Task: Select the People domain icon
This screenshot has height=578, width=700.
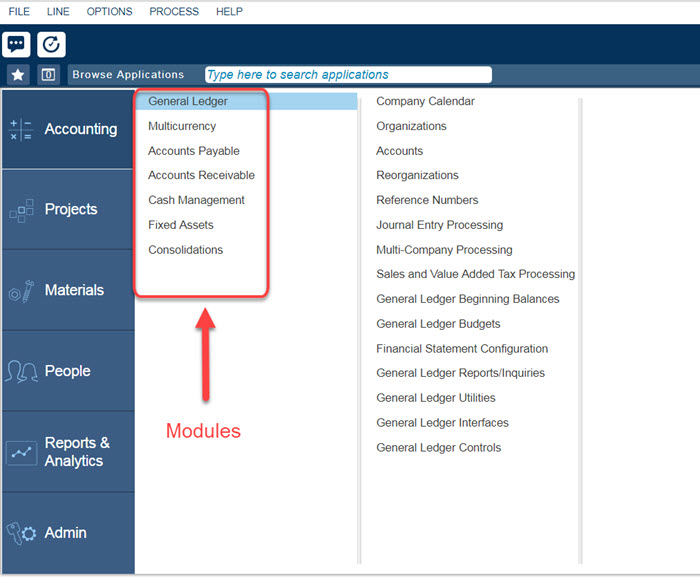Action: tap(21, 371)
